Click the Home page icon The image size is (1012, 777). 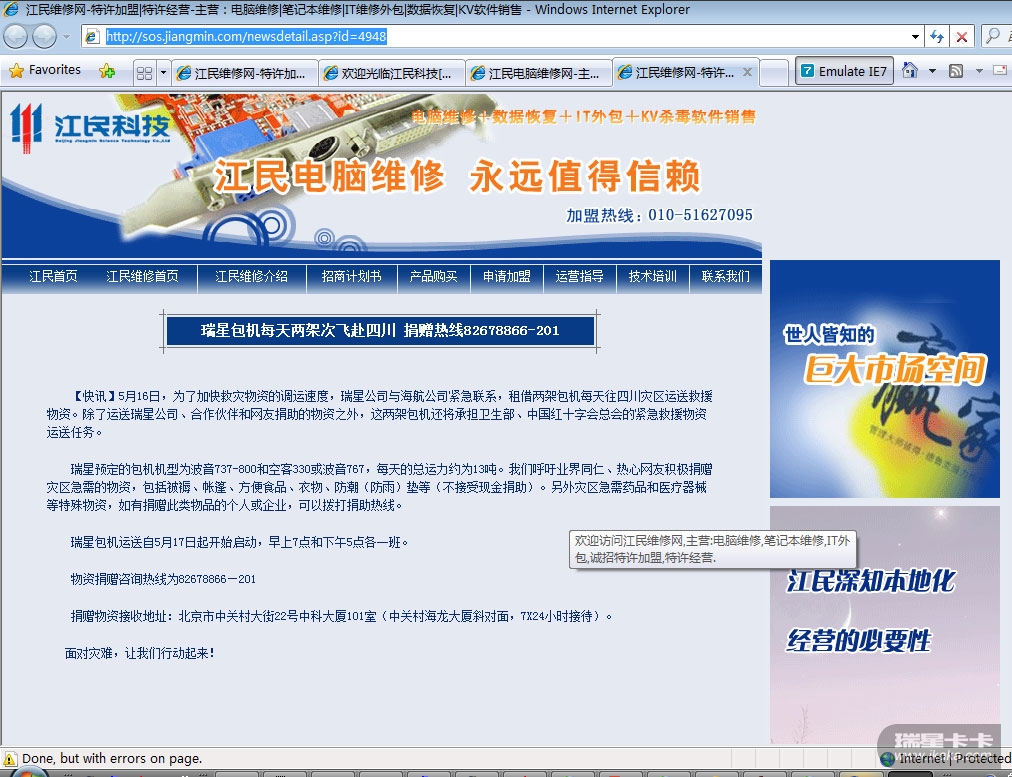tap(910, 70)
